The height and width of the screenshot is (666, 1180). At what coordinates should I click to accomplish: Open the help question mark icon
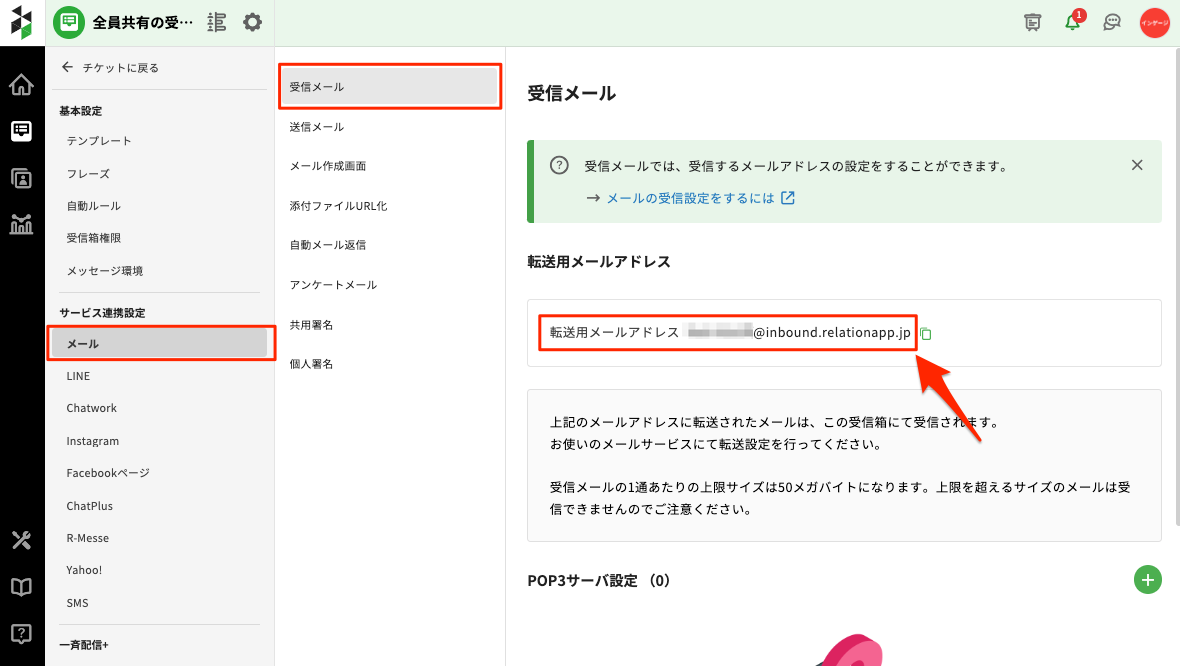pos(21,633)
